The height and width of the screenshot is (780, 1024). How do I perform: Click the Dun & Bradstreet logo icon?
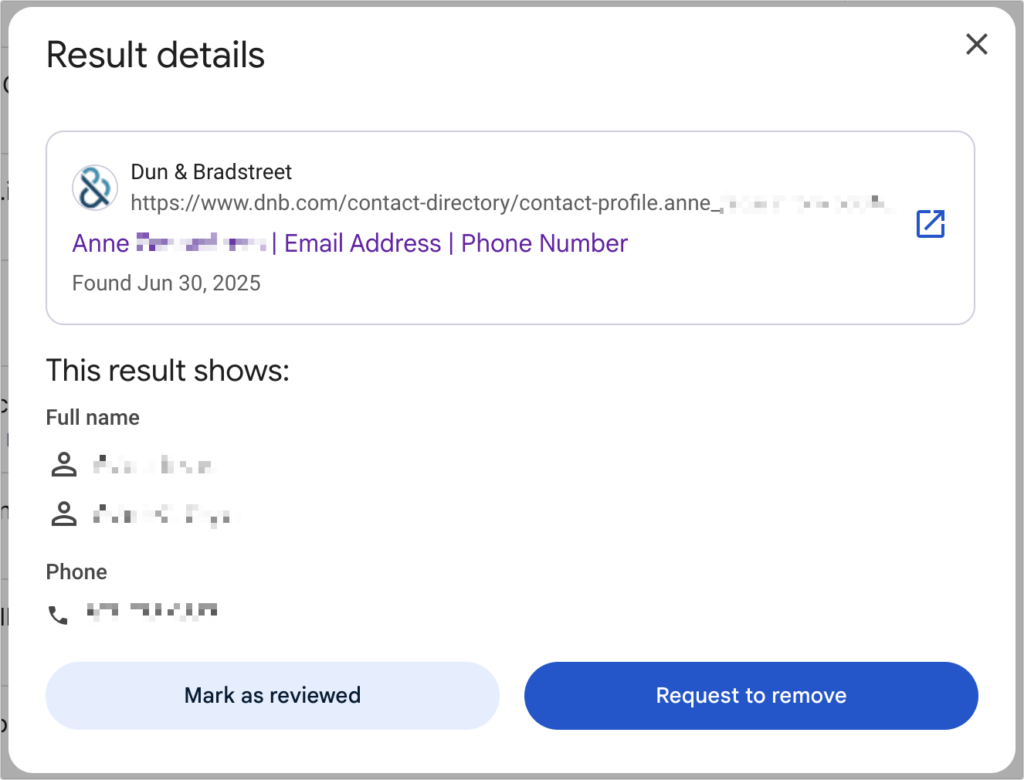click(x=94, y=187)
